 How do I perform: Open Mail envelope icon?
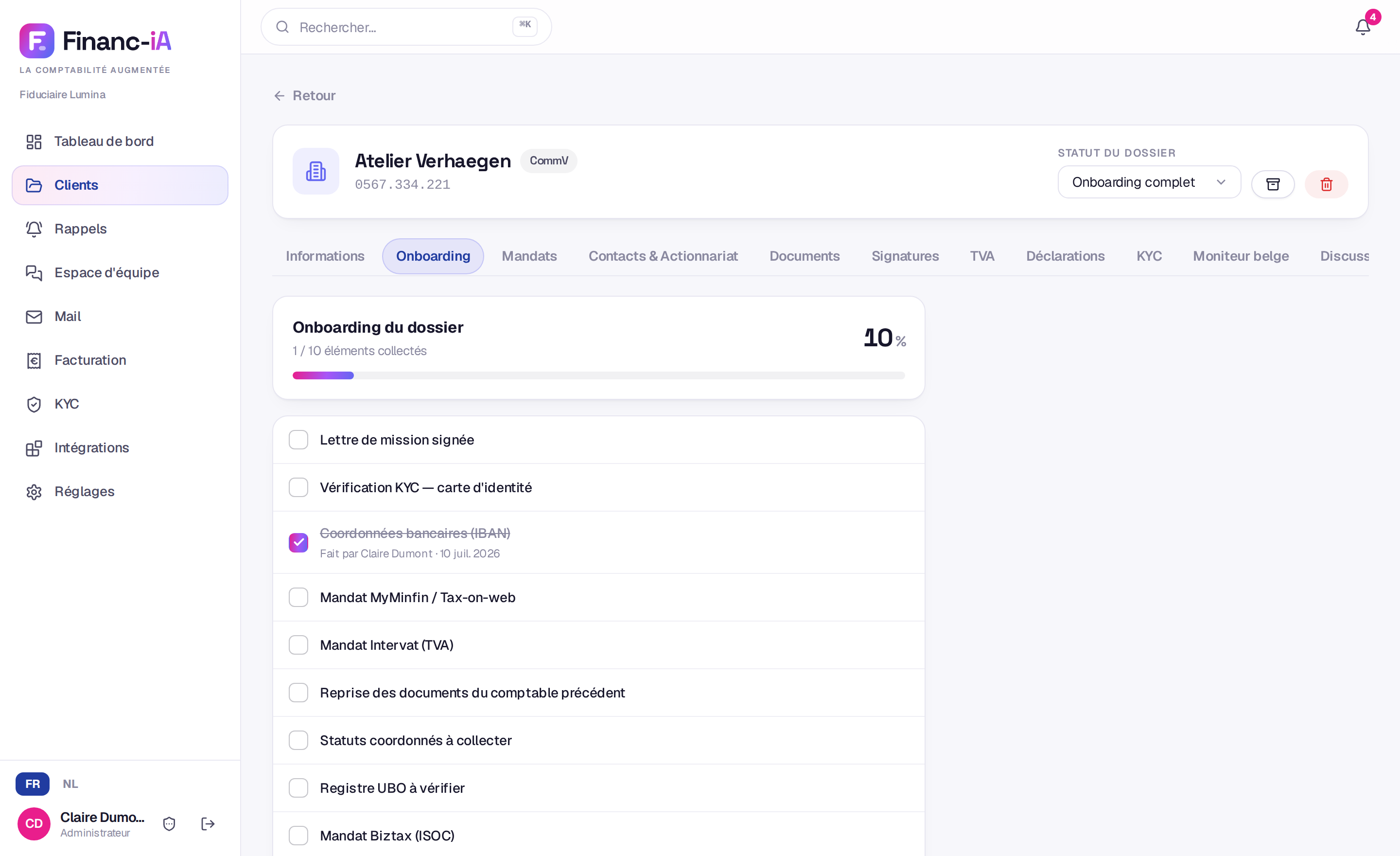[x=34, y=317]
